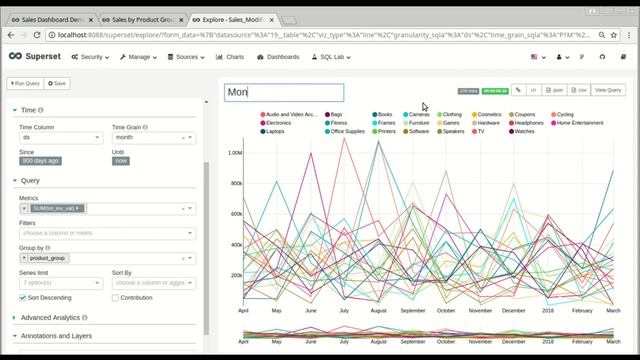Click the Time Grain info icon
The width and height of the screenshot is (640, 360).
tap(145, 127)
